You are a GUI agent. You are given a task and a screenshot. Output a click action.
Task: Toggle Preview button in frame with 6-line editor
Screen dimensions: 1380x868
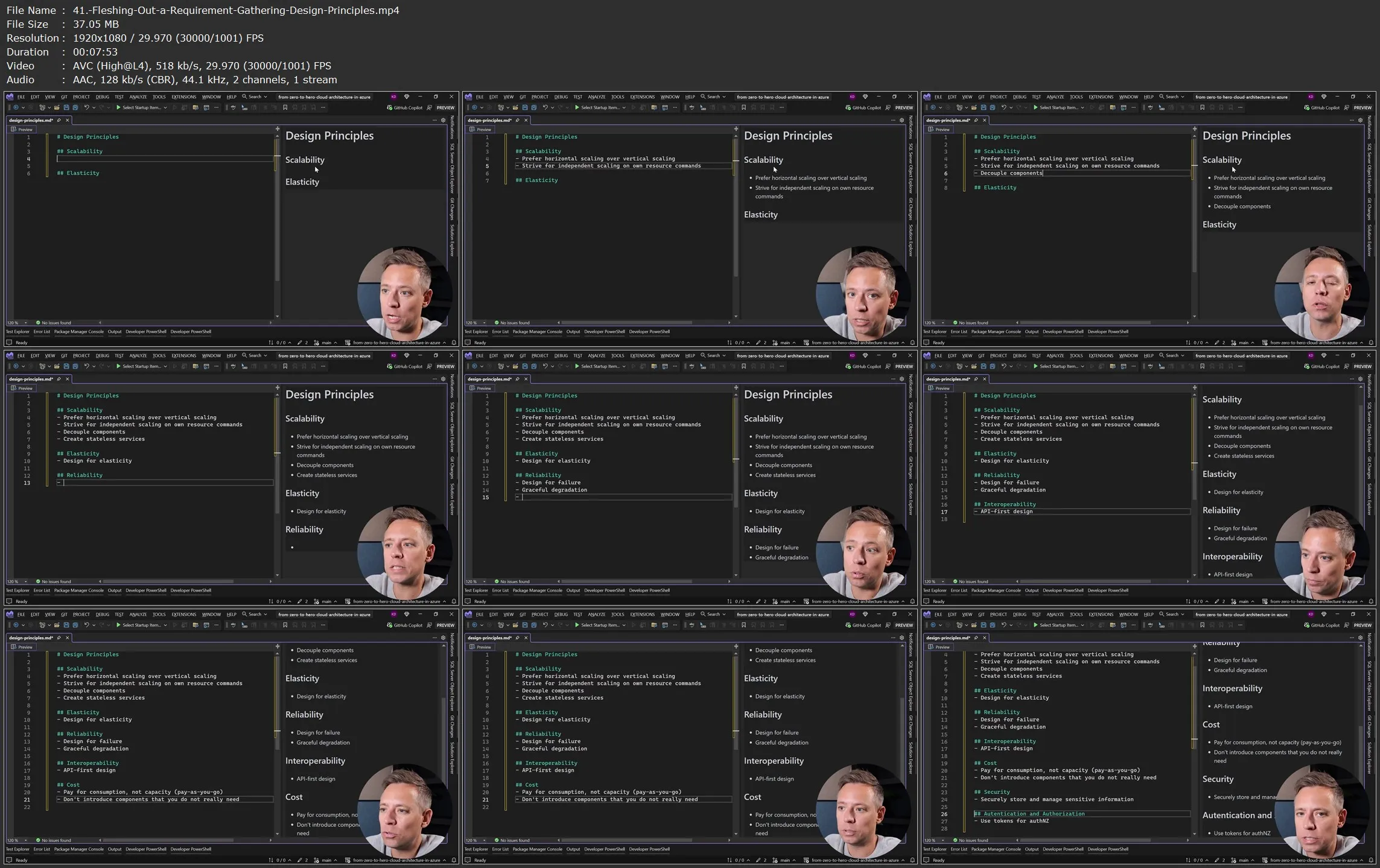(x=22, y=130)
